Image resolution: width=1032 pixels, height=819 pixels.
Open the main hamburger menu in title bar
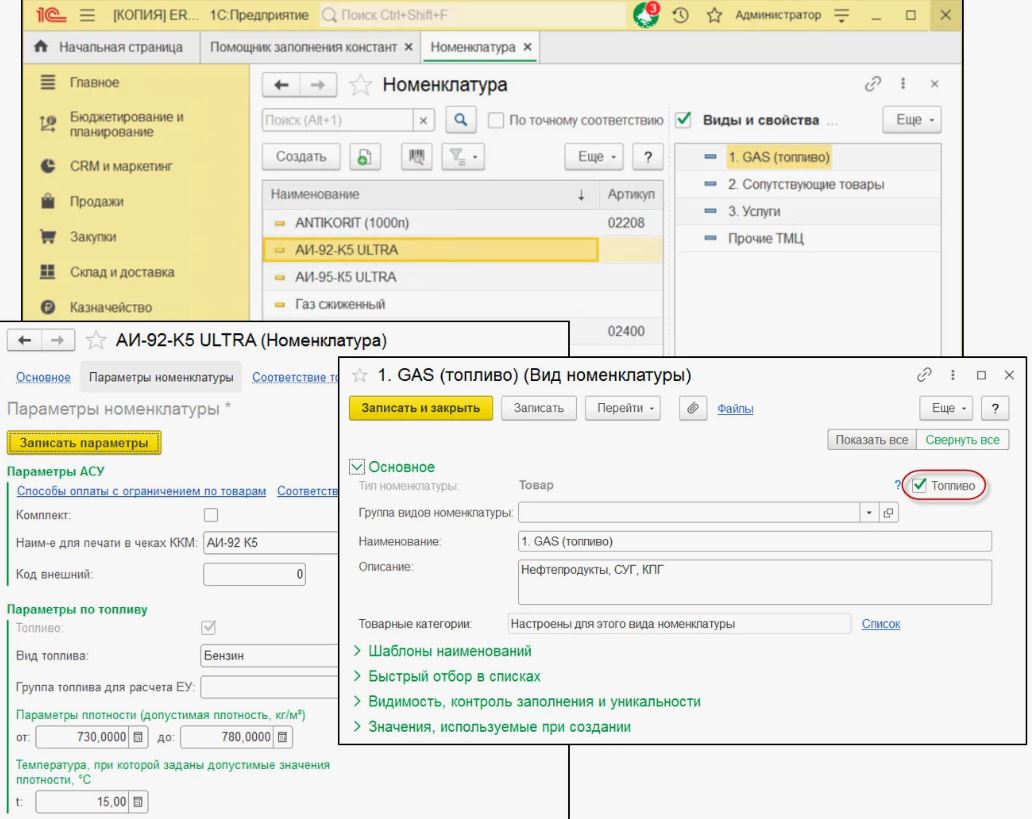point(86,15)
